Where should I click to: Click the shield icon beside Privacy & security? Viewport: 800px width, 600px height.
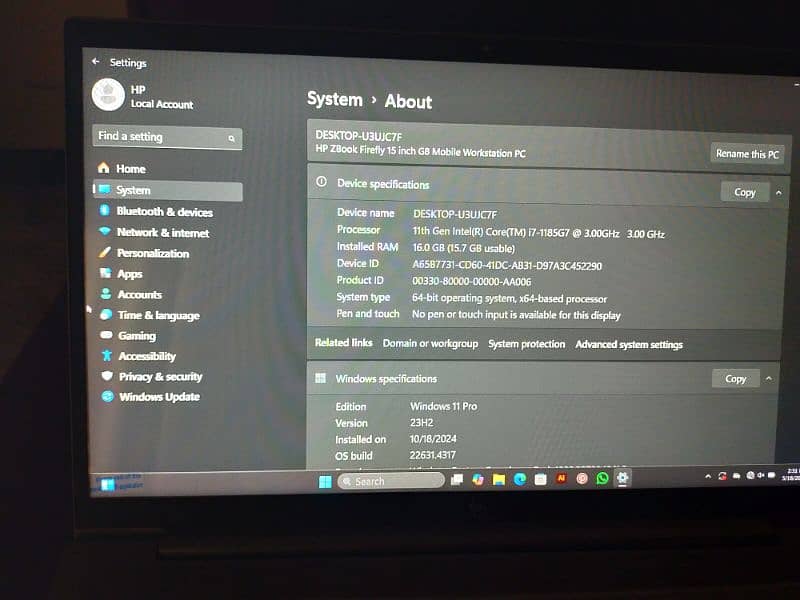point(107,376)
